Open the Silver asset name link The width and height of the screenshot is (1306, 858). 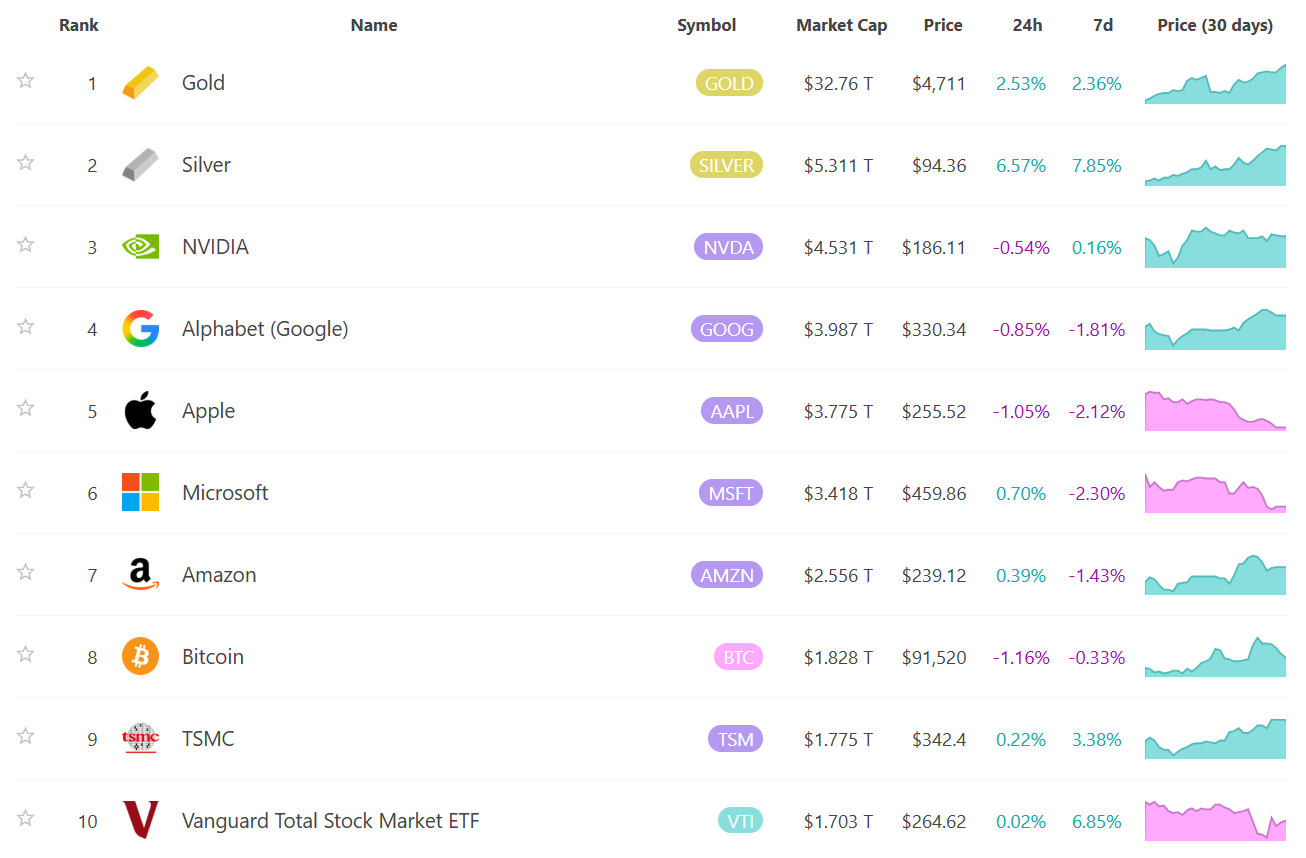coord(206,165)
